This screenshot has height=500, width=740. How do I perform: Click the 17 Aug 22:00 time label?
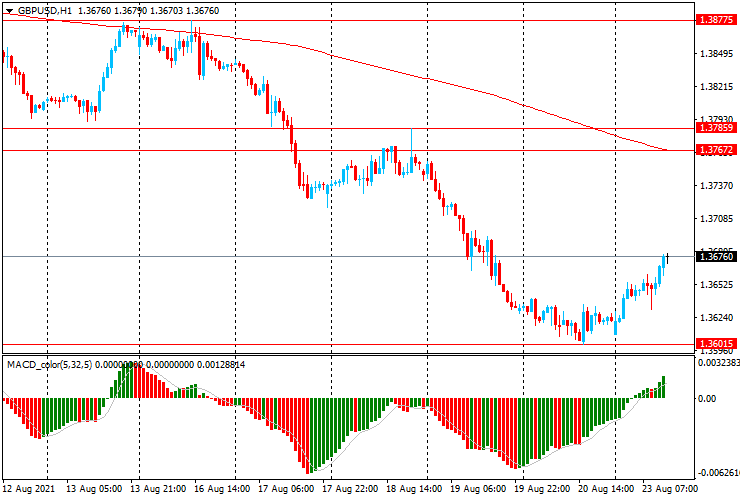click(350, 488)
